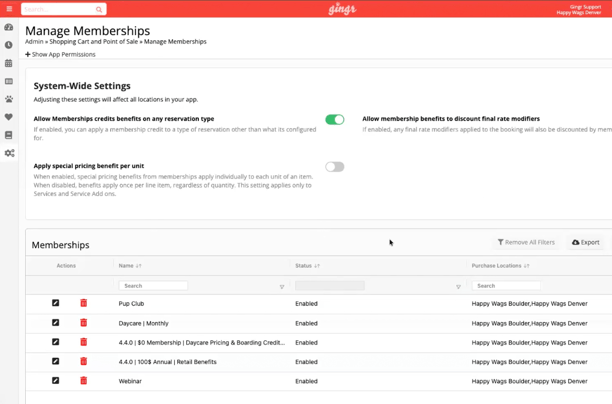Screen dimensions: 612x404
Task: Click the Enabled status of Webinar
Action: point(306,381)
